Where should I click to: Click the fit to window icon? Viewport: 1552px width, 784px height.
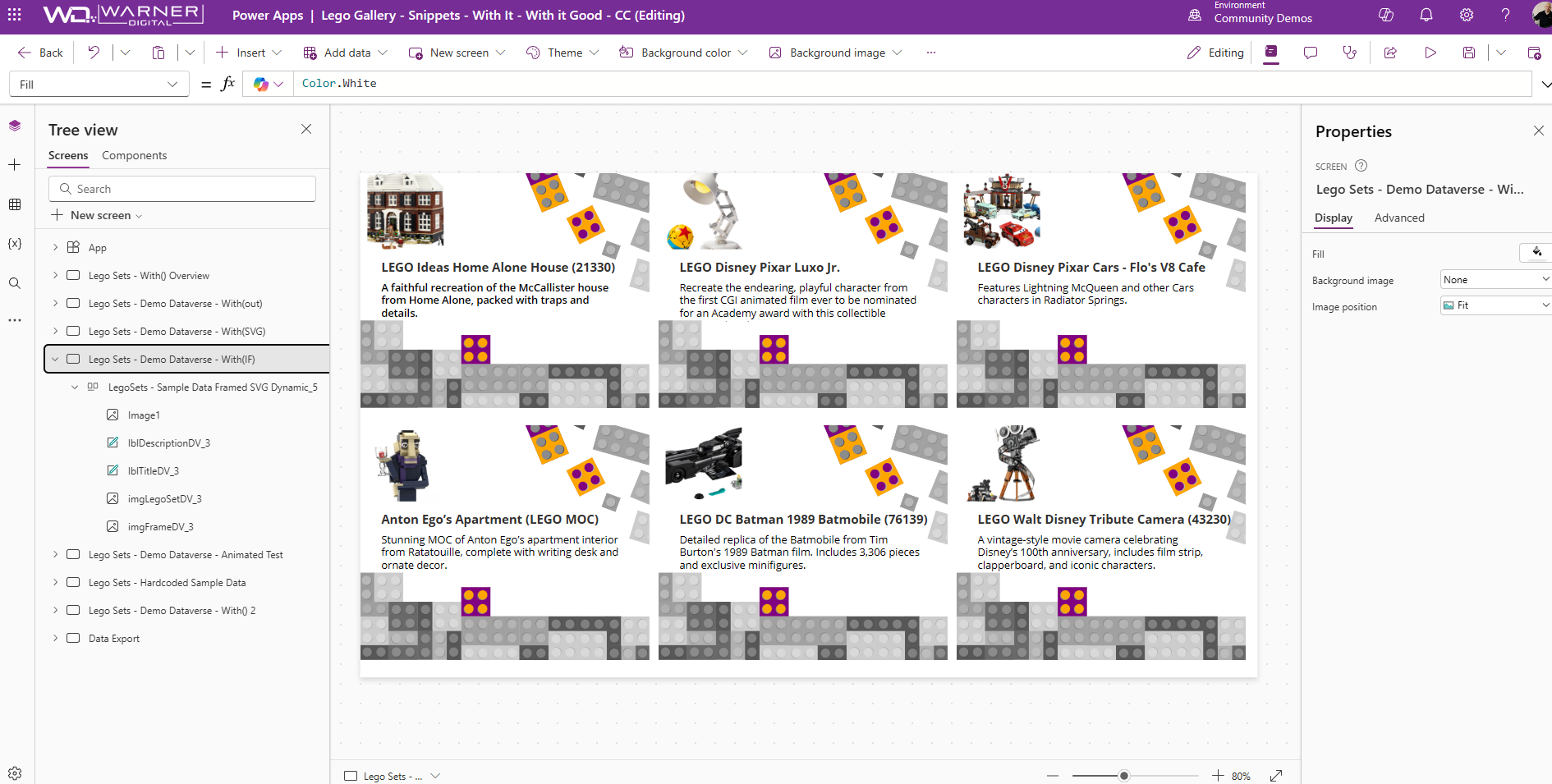click(1276, 776)
